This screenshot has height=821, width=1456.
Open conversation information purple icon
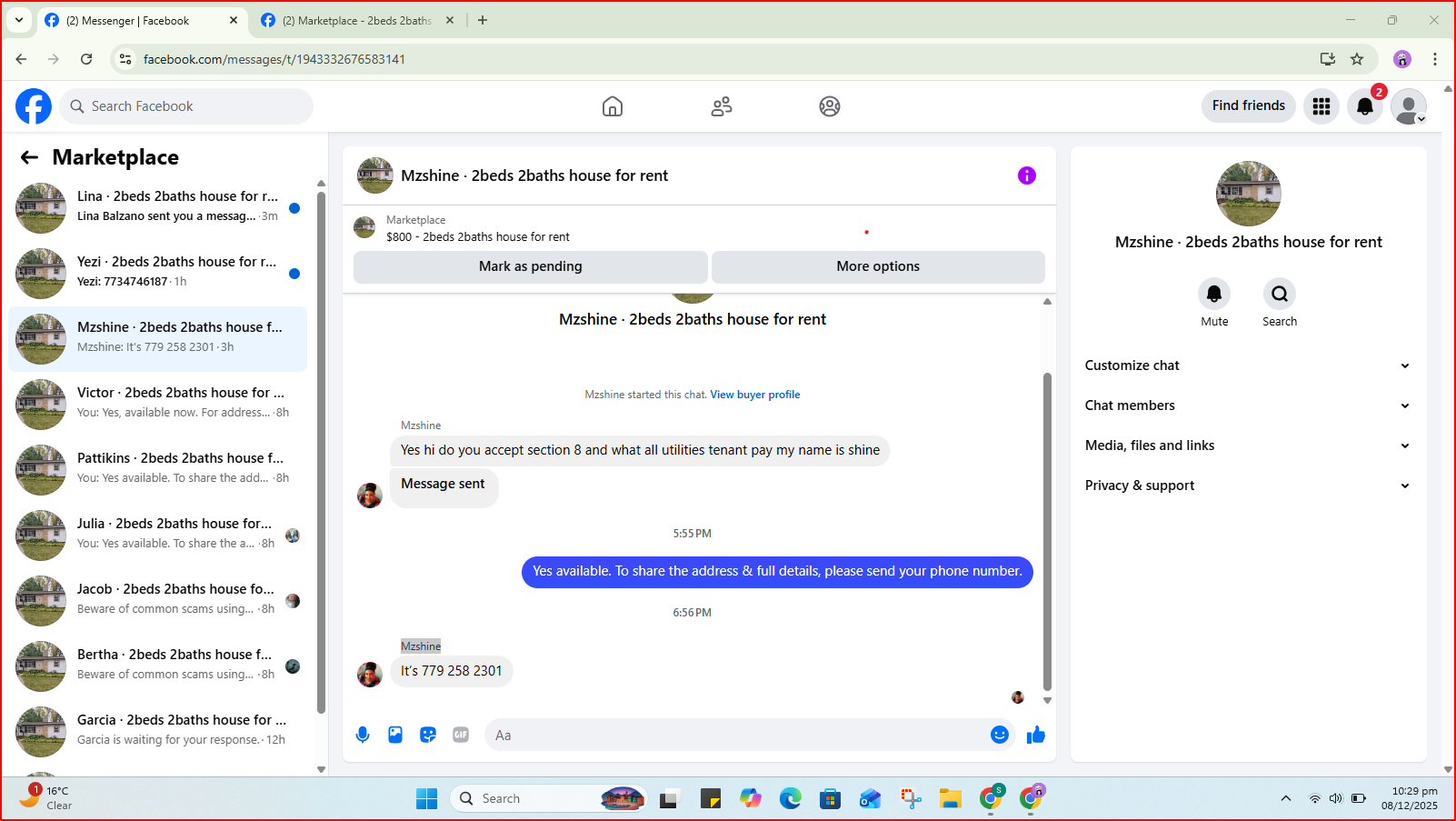pyautogui.click(x=1027, y=175)
